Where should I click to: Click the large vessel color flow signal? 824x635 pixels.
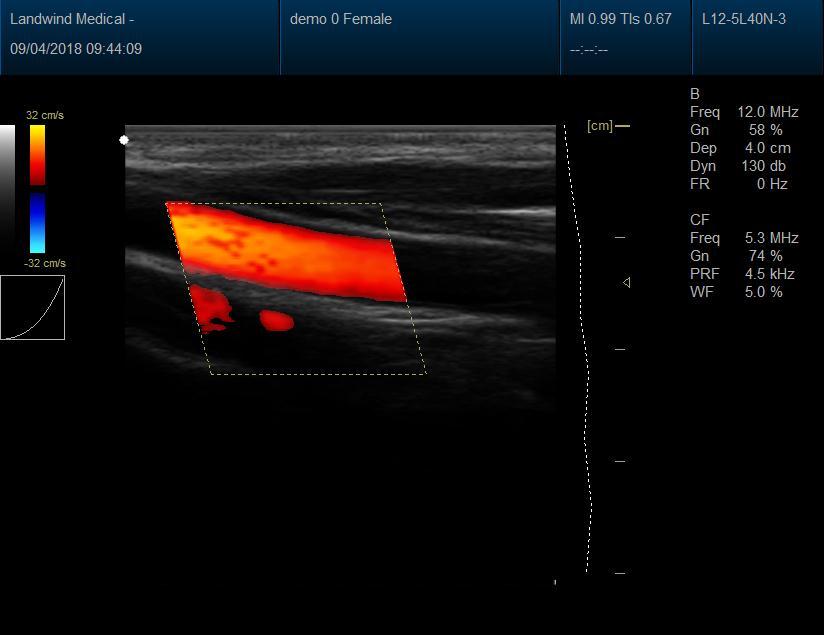pyautogui.click(x=286, y=251)
